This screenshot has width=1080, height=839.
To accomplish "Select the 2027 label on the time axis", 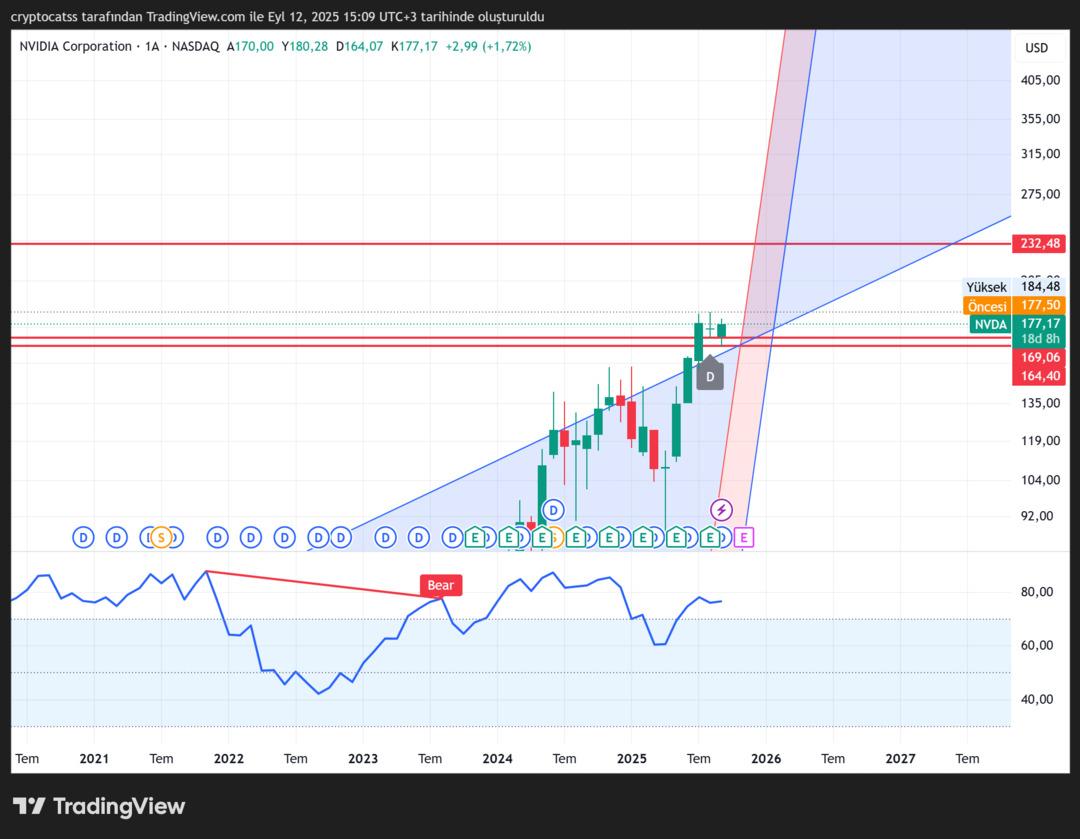I will [x=900, y=758].
